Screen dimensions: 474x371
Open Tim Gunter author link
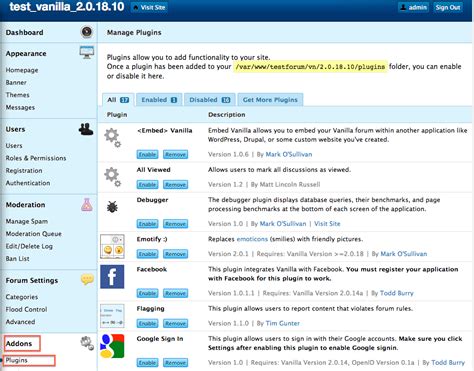[x=282, y=323]
